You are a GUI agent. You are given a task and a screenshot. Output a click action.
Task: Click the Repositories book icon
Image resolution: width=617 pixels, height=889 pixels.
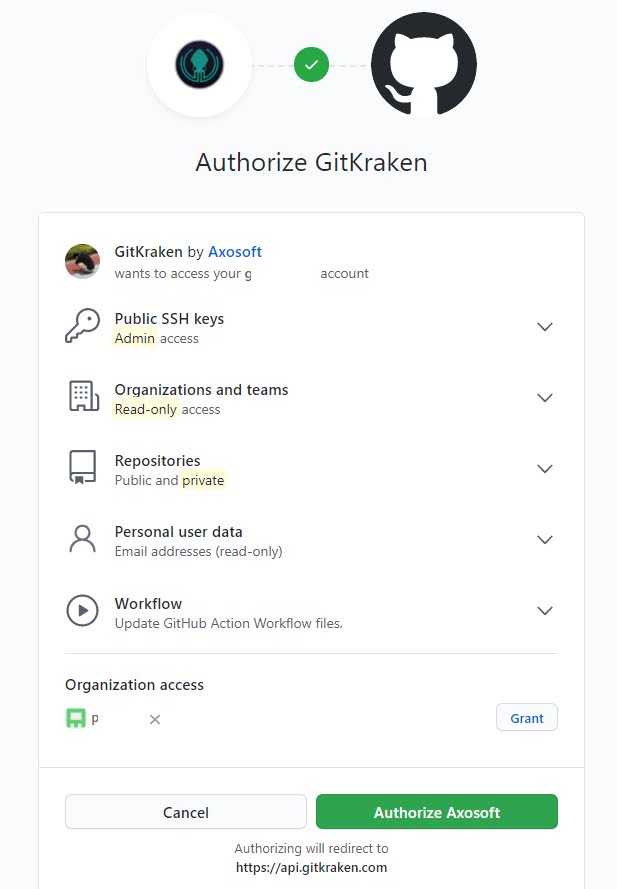pyautogui.click(x=83, y=467)
